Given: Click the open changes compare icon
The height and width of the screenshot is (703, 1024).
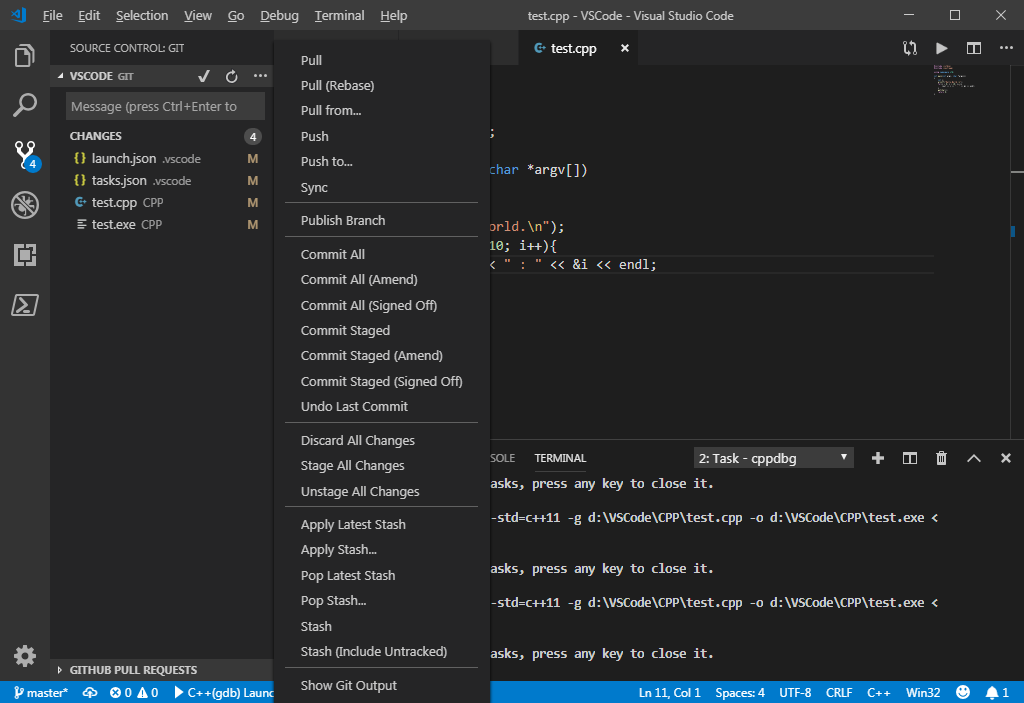Looking at the screenshot, I should pyautogui.click(x=910, y=48).
